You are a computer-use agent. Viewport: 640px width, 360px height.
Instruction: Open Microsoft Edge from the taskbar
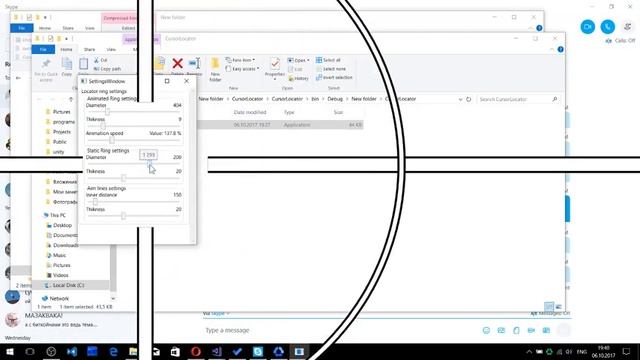113,351
